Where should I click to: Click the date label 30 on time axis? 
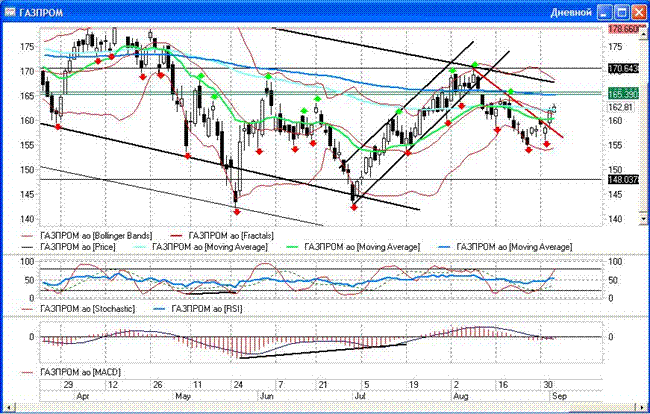pos(548,385)
